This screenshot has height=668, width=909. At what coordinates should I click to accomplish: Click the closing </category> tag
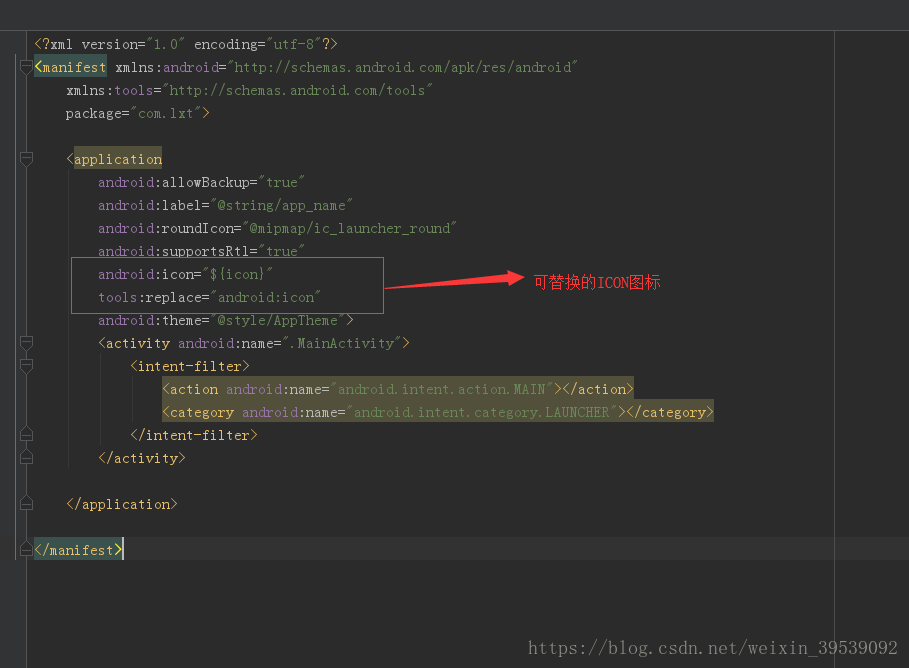670,412
